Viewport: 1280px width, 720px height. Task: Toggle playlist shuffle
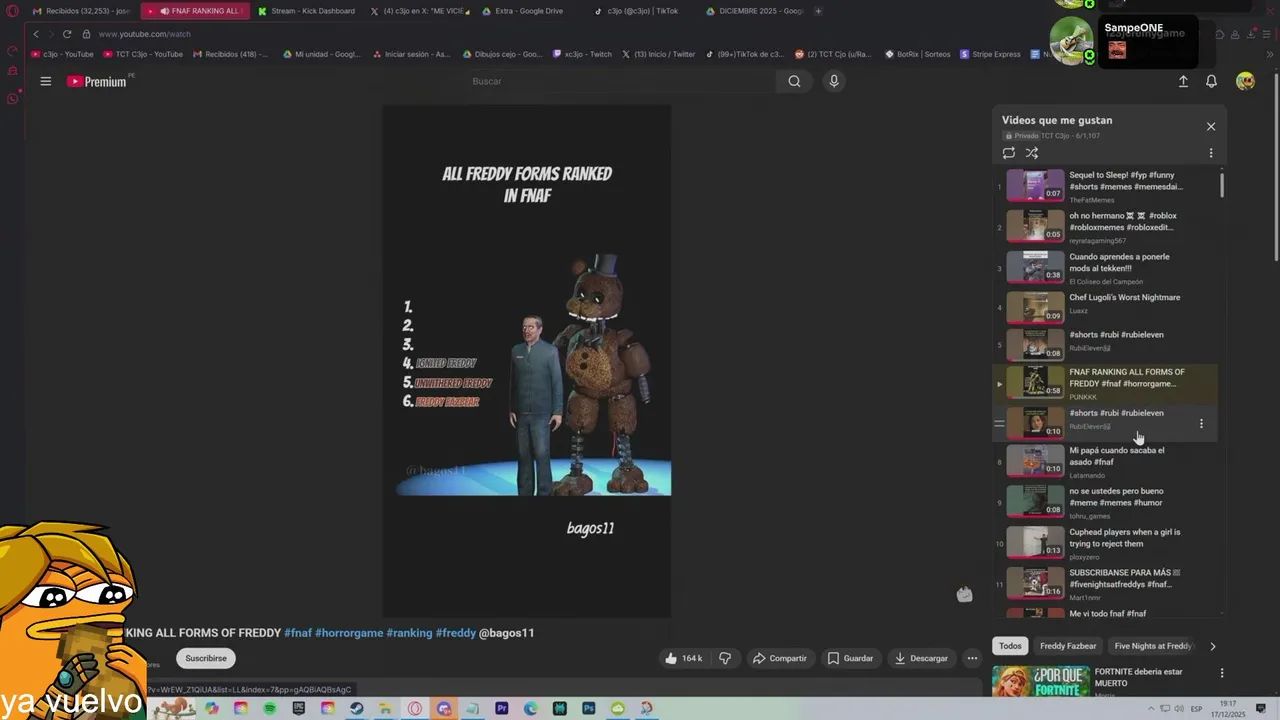click(1032, 153)
